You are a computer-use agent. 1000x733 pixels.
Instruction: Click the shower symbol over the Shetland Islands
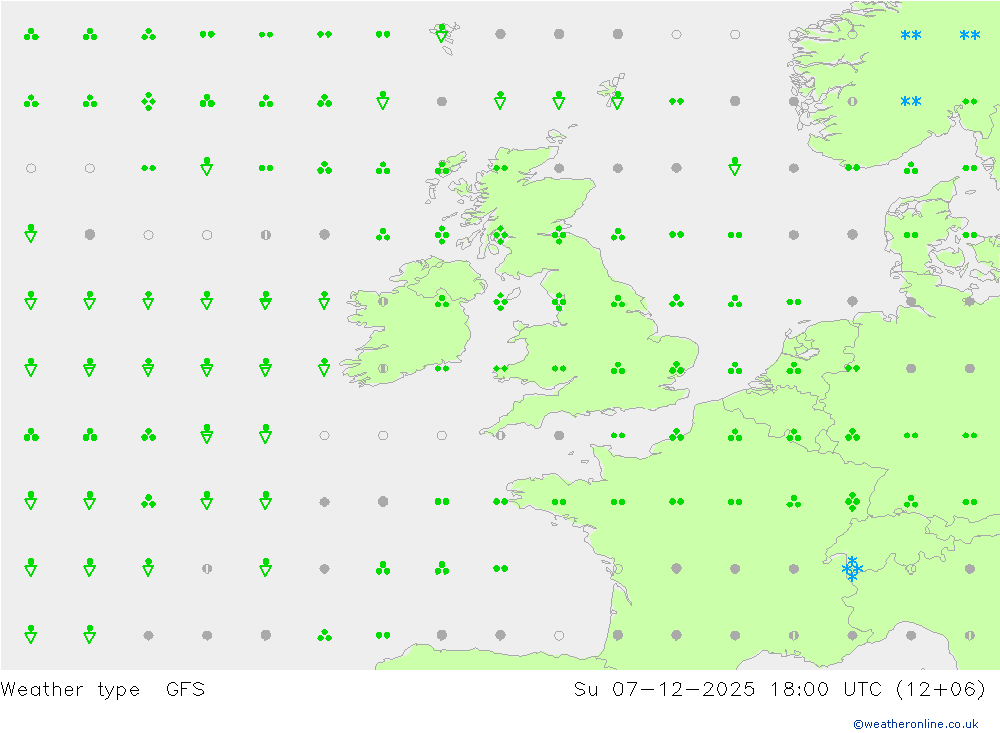pos(617,100)
